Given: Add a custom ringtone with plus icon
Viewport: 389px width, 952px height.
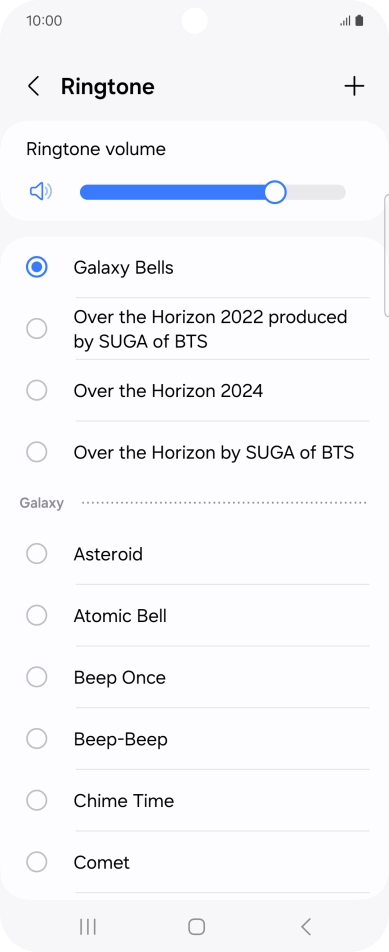Looking at the screenshot, I should pyautogui.click(x=354, y=86).
